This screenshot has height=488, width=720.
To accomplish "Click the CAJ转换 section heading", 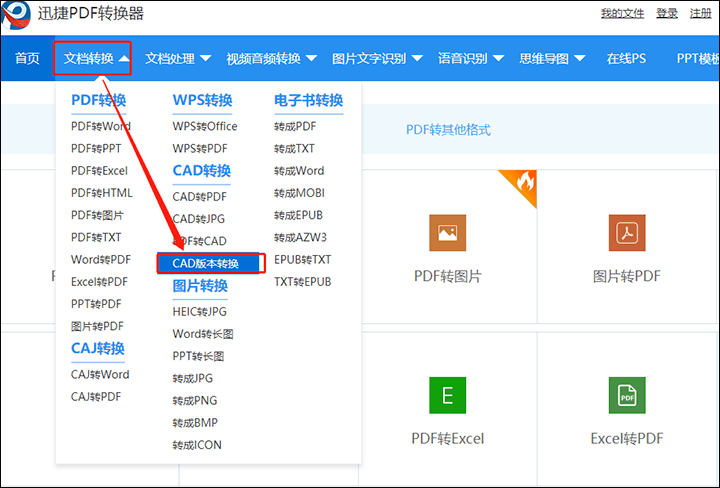I will point(98,348).
